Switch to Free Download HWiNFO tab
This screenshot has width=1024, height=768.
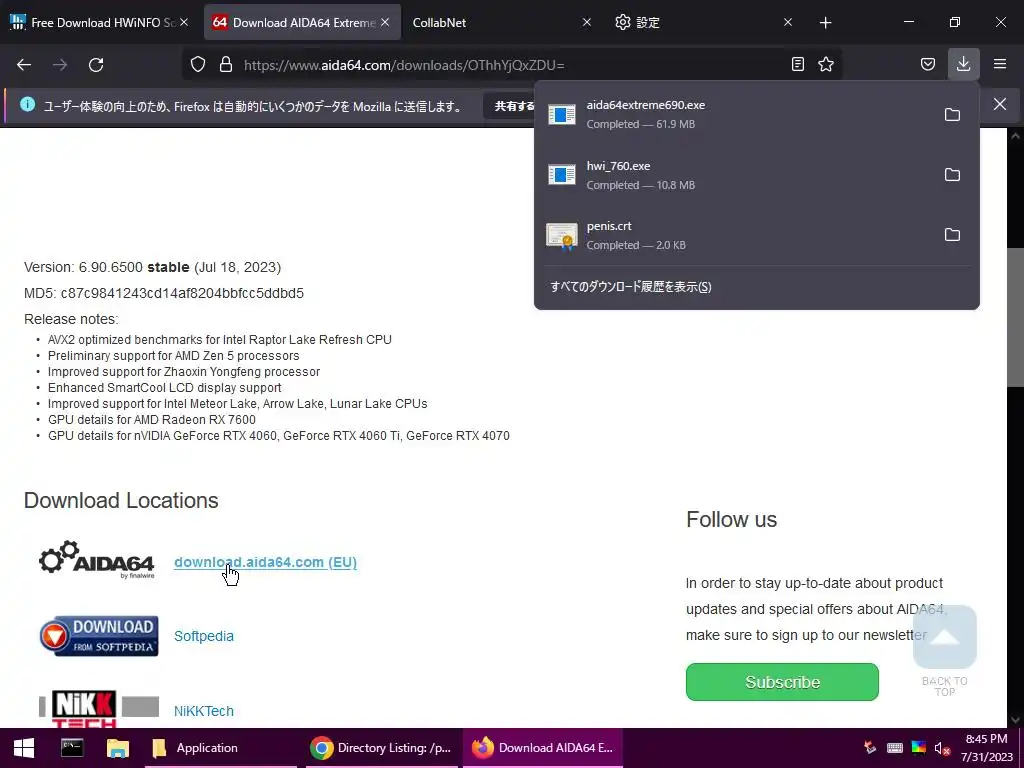98,22
